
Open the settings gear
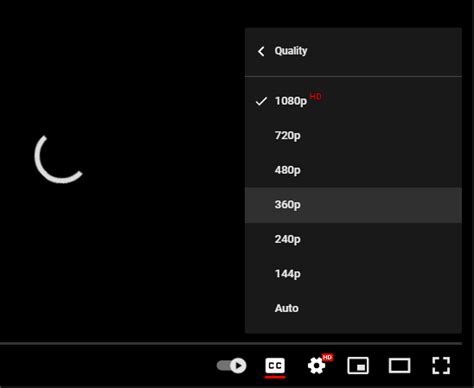click(317, 366)
